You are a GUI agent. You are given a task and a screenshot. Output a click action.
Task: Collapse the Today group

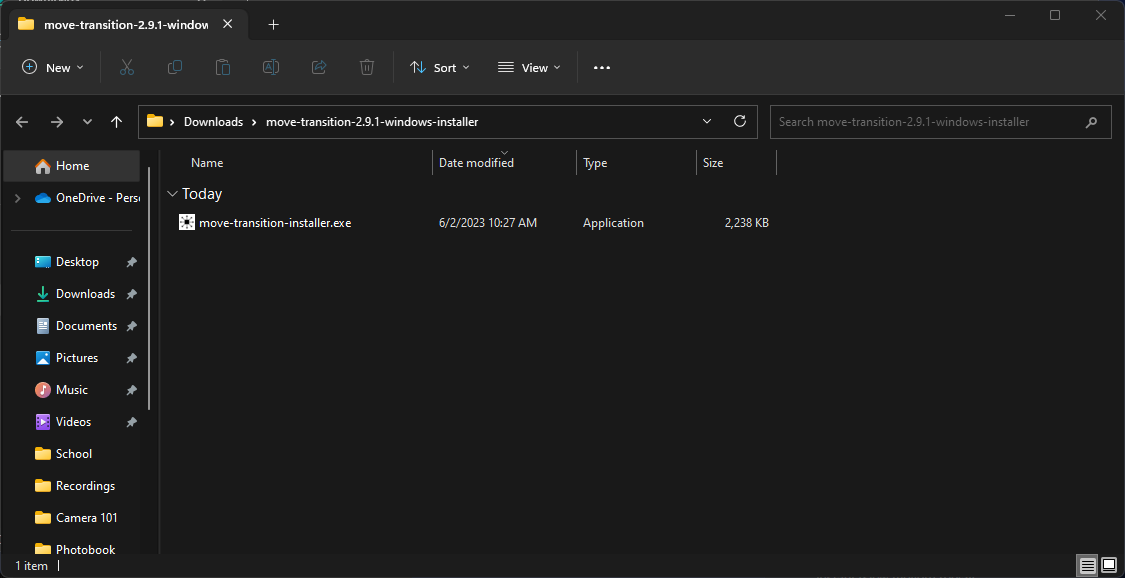(x=174, y=193)
